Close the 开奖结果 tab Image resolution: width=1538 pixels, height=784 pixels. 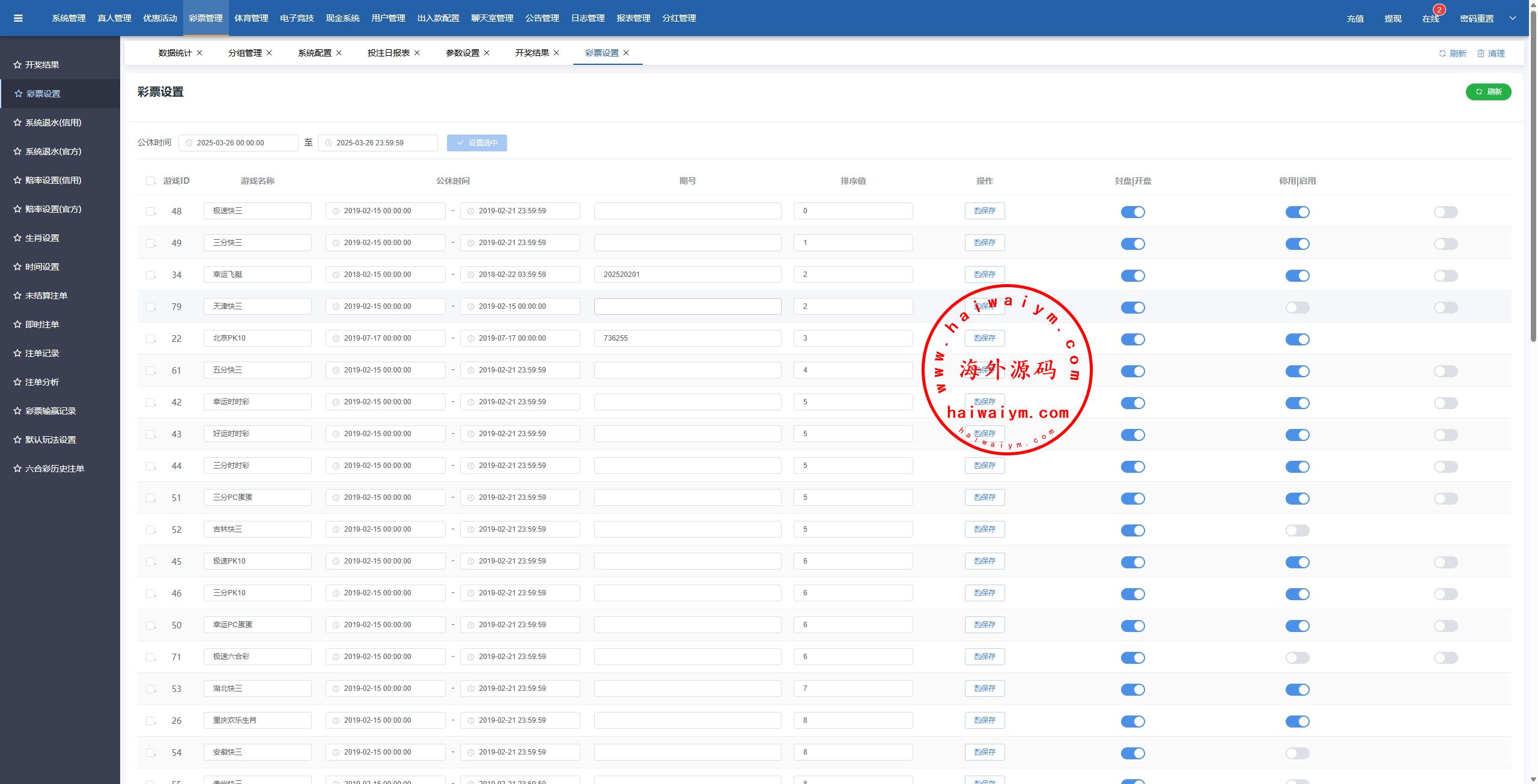click(556, 53)
